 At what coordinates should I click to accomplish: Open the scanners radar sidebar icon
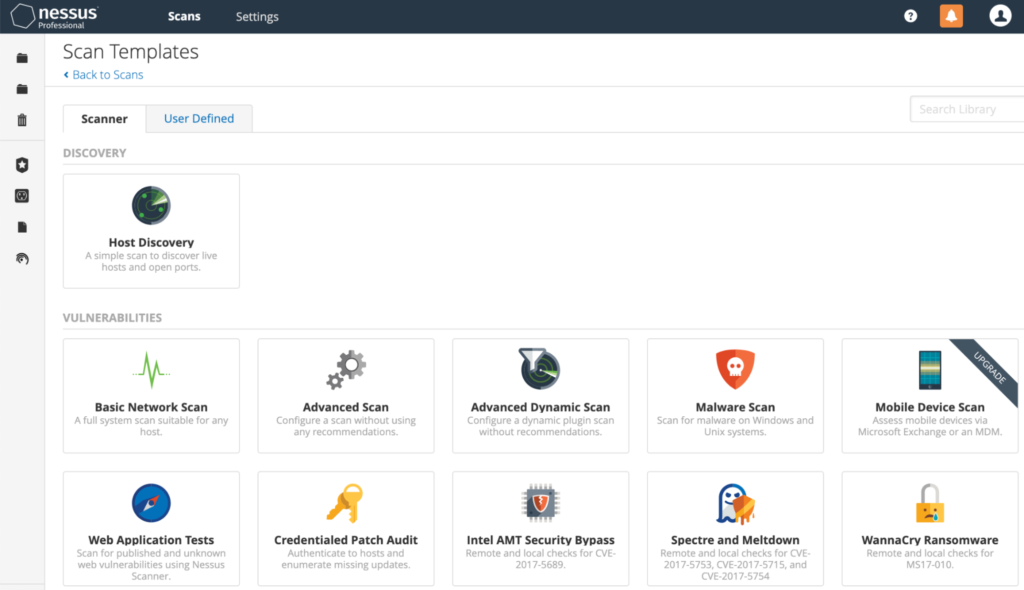22,259
